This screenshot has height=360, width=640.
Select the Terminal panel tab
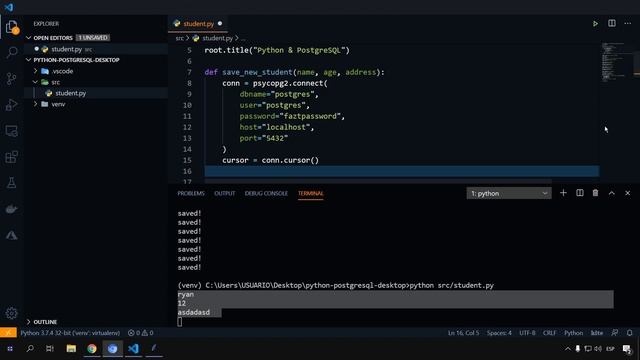[311, 193]
